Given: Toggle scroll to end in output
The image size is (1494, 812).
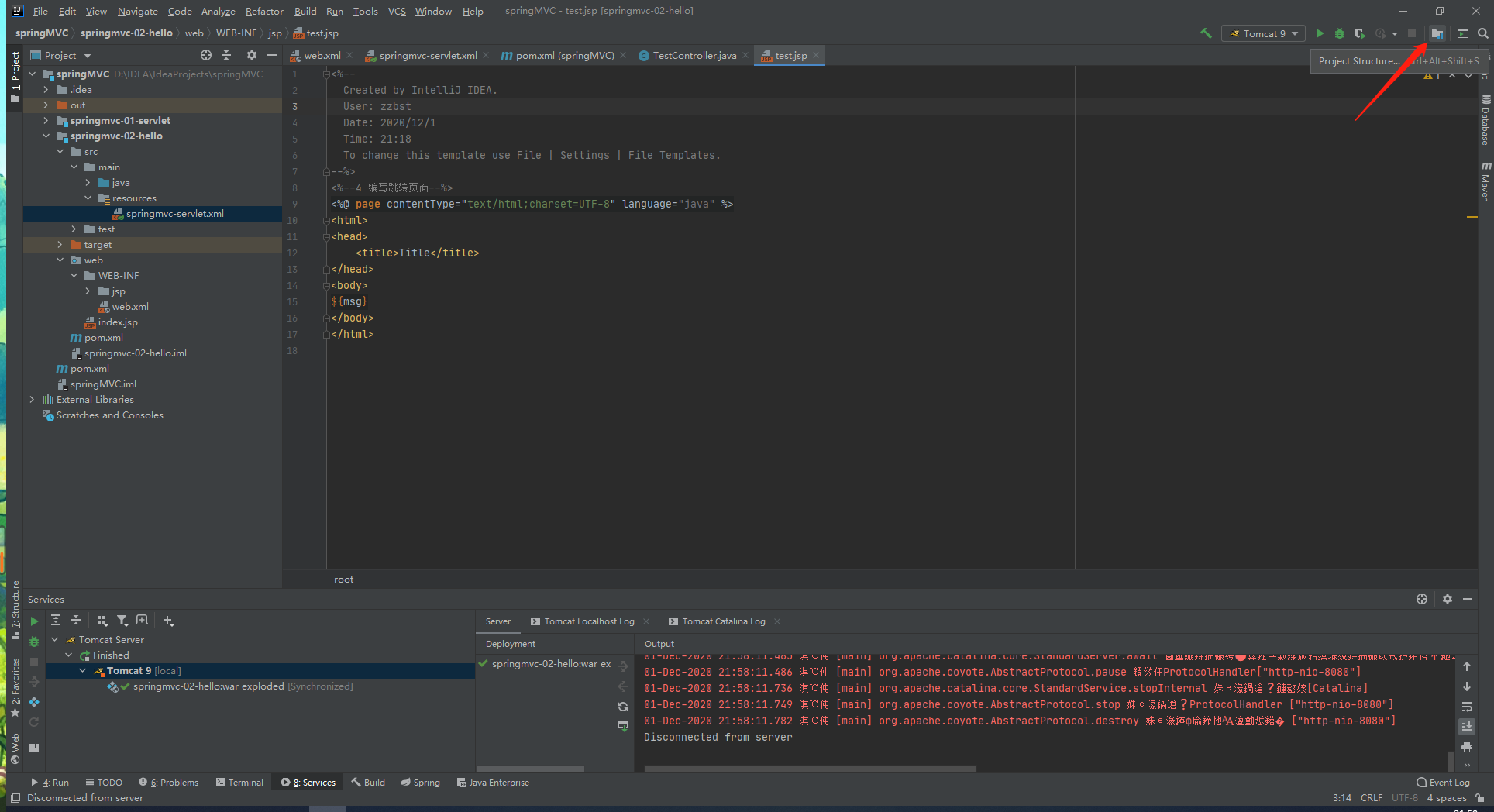Looking at the screenshot, I should (1467, 727).
